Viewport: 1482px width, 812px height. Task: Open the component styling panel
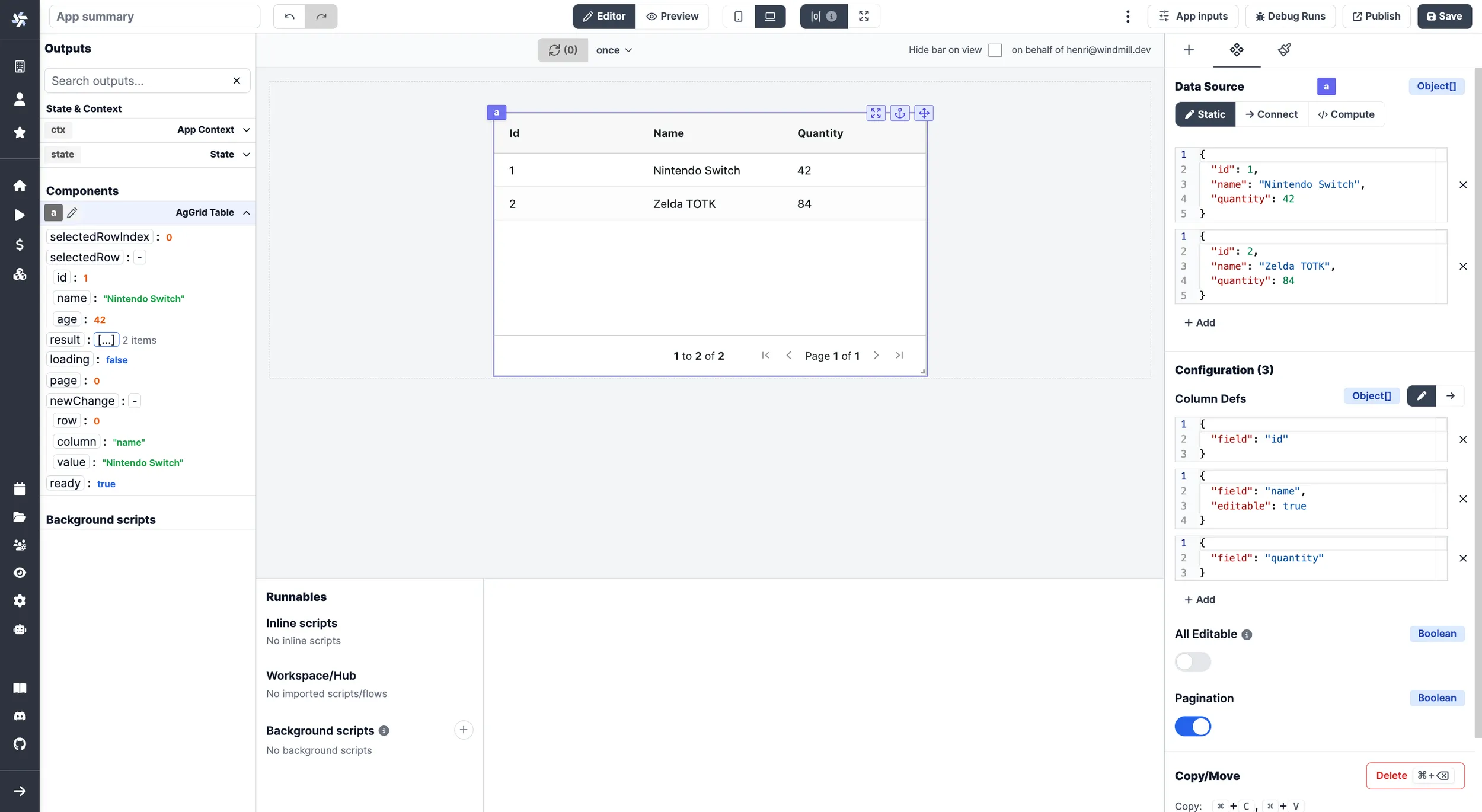(x=1284, y=50)
